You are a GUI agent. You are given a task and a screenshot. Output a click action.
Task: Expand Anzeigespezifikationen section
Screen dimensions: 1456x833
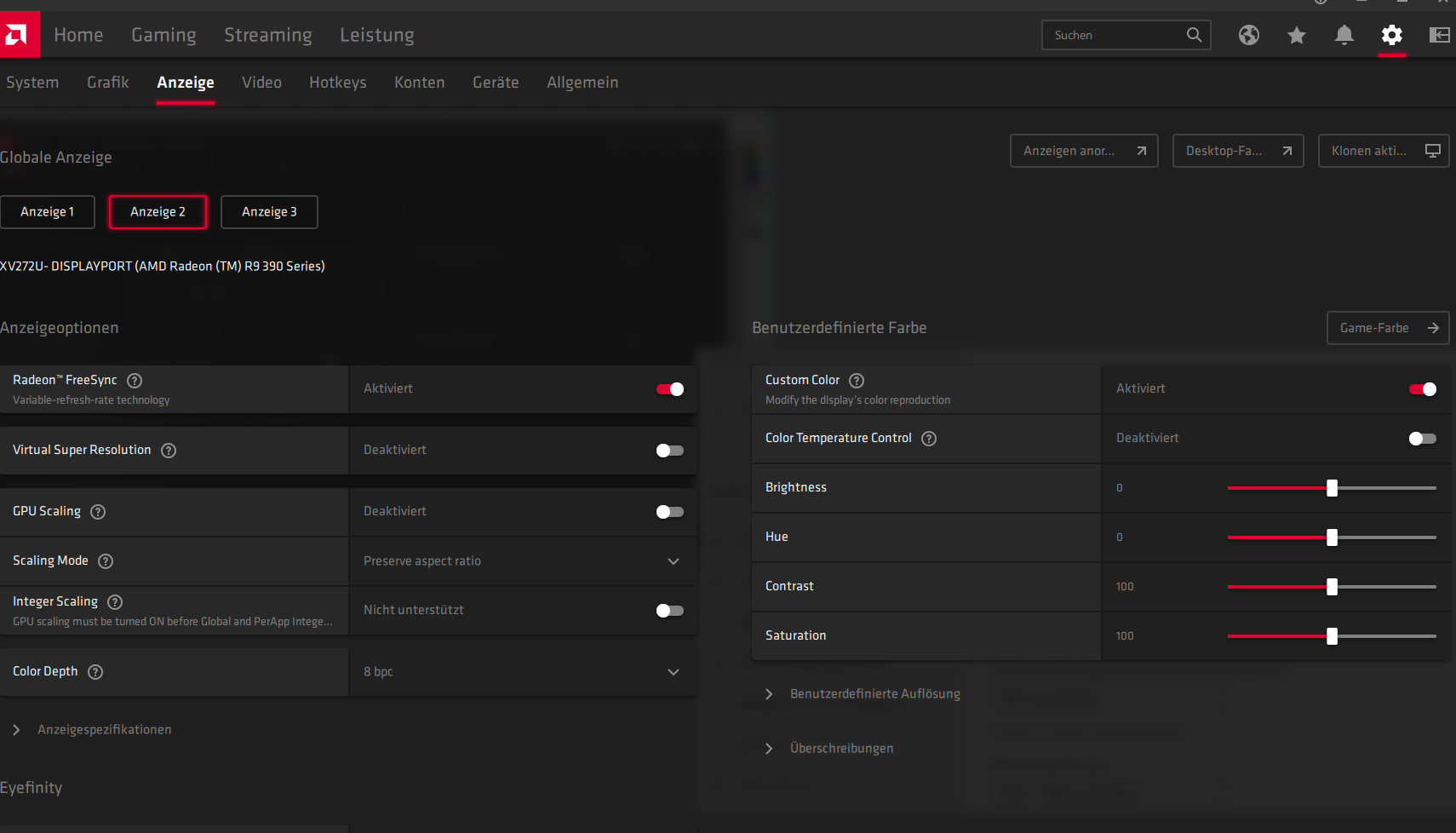94,730
